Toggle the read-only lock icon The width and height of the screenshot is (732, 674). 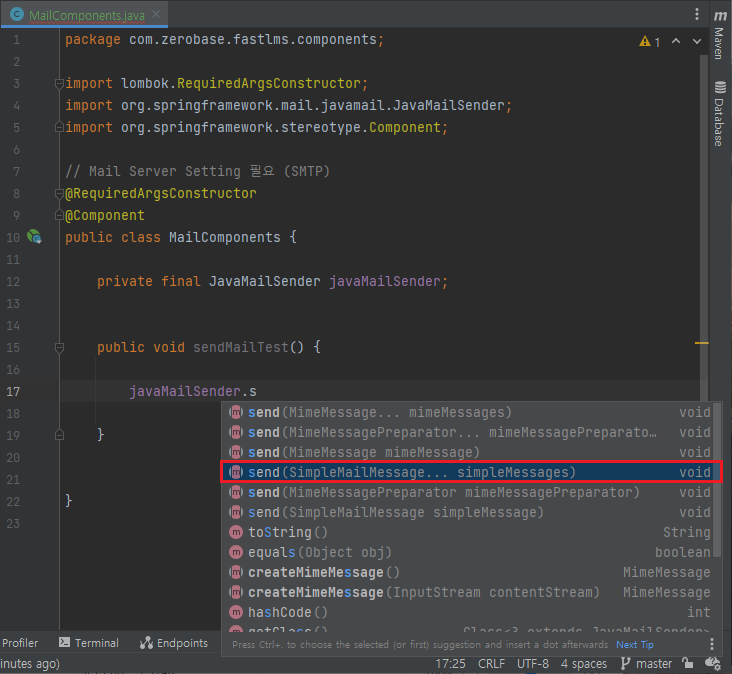tap(687, 663)
